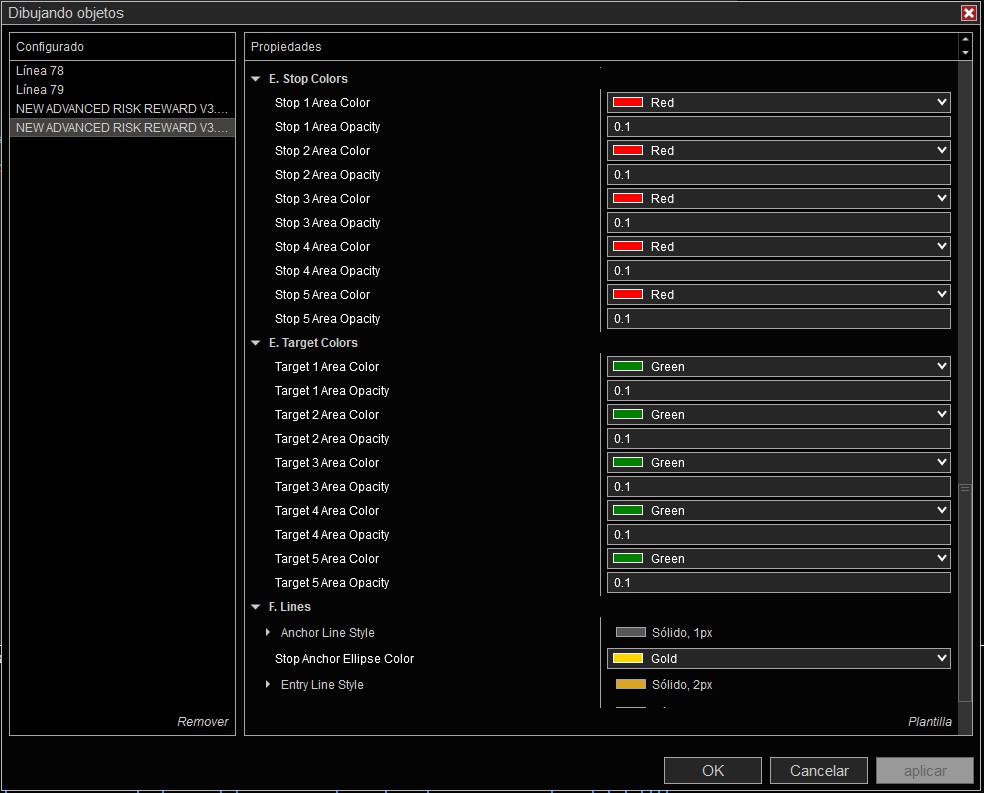Select Línea 79 in the Configurado list

[40, 90]
